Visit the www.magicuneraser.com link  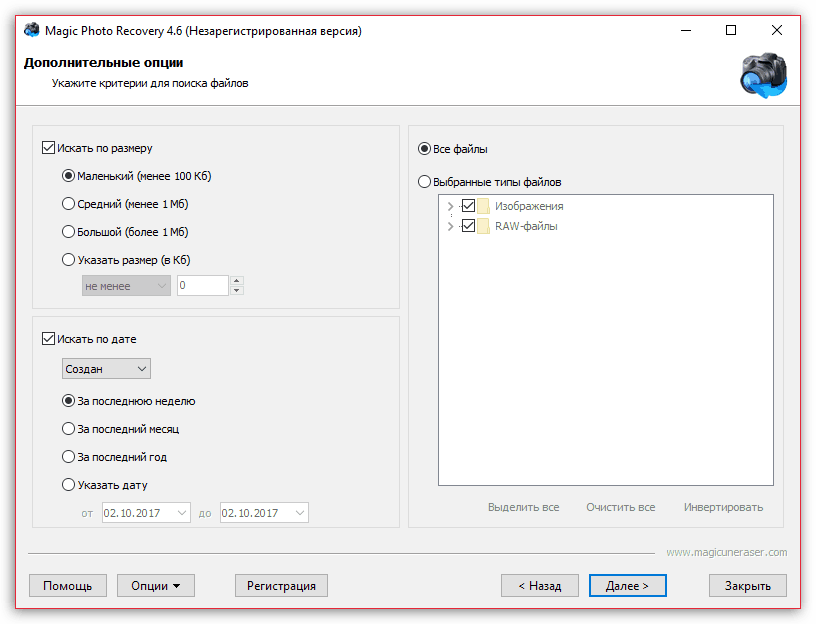pos(726,552)
